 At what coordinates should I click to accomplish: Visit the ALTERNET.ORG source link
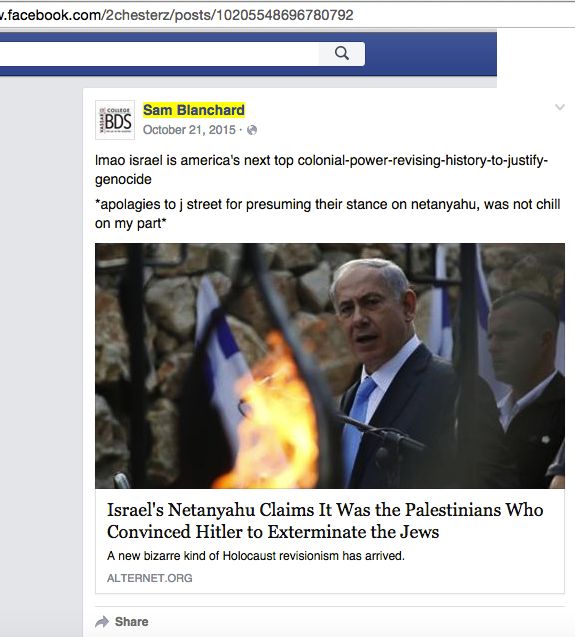[150, 578]
